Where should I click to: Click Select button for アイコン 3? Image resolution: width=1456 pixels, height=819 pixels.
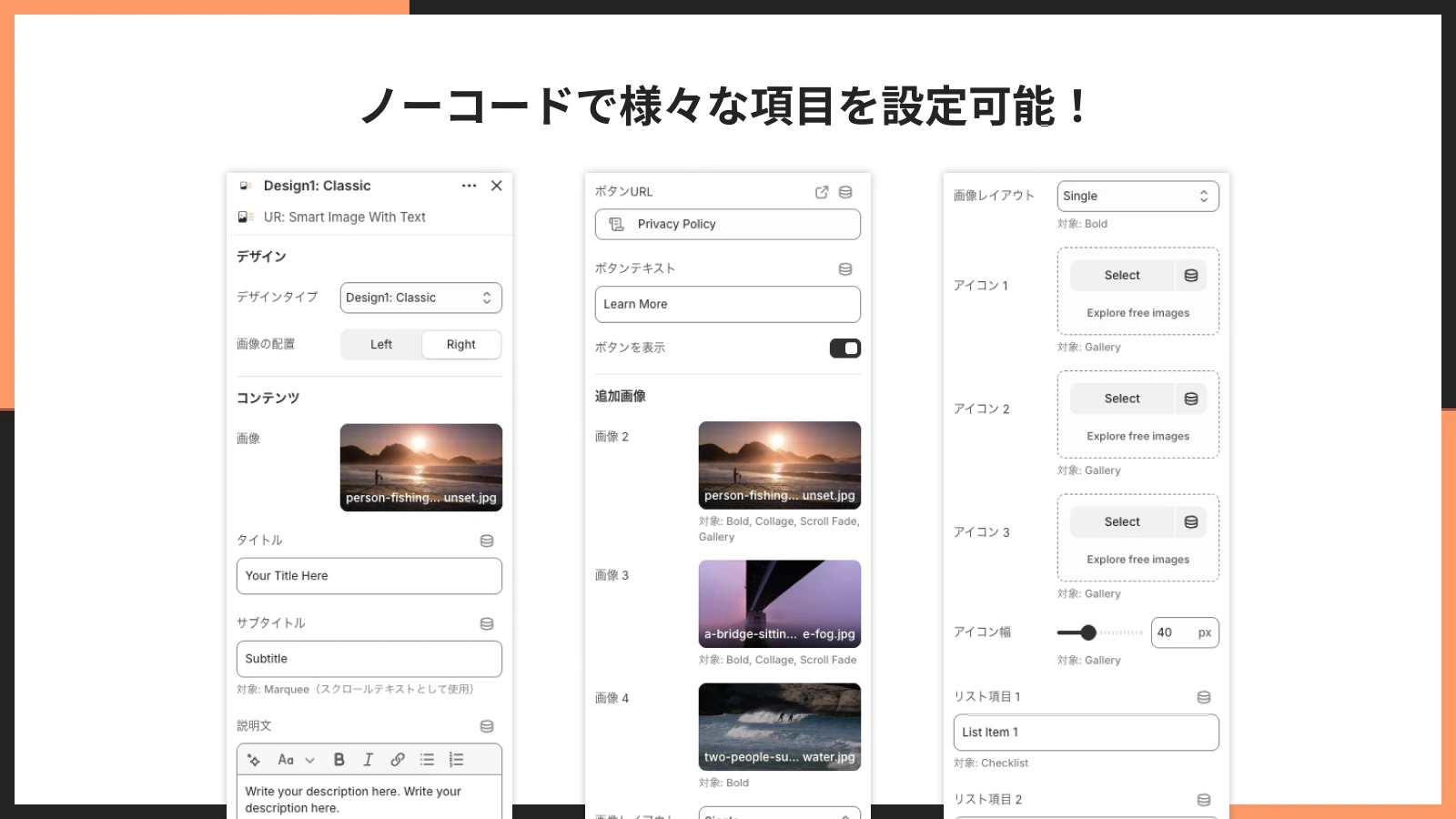1122,522
